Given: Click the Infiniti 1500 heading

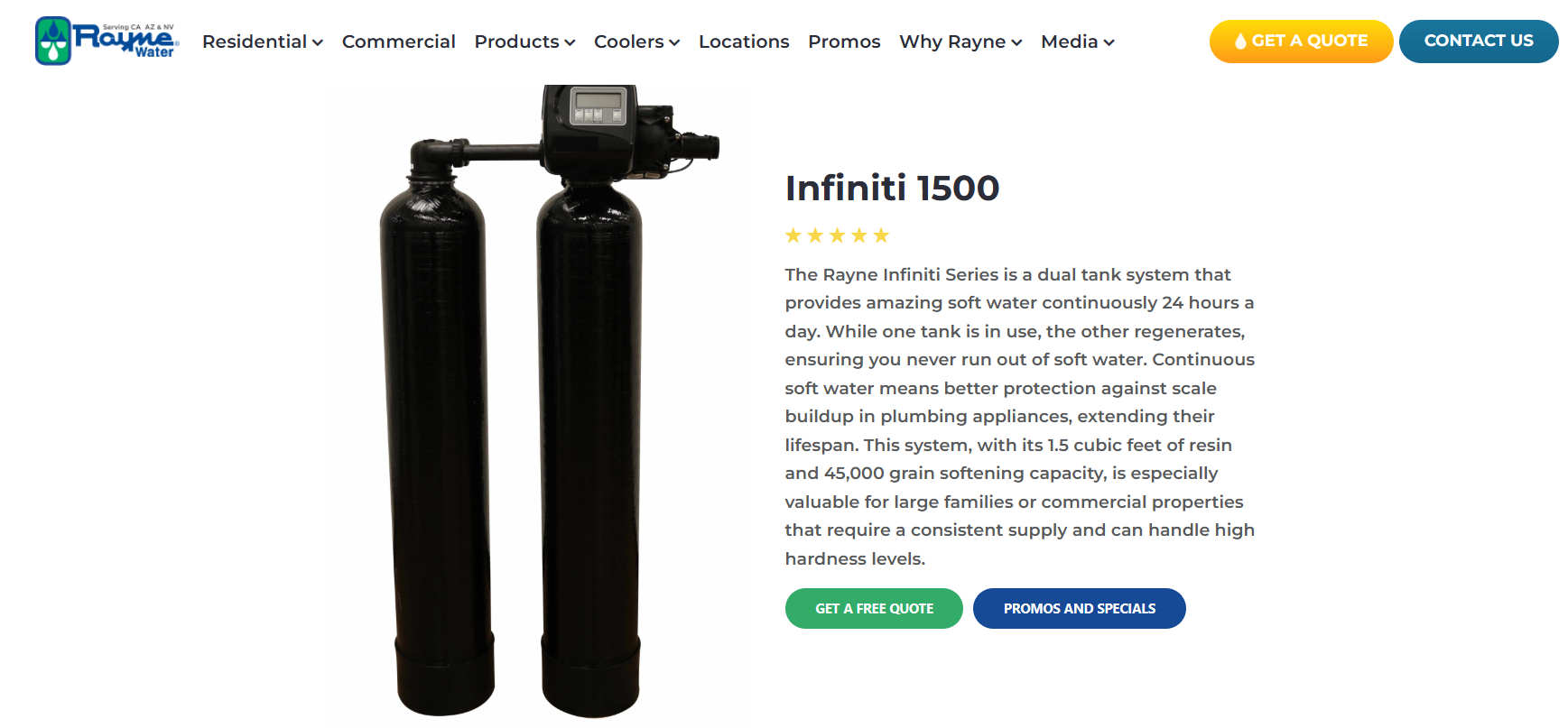Looking at the screenshot, I should [892, 188].
